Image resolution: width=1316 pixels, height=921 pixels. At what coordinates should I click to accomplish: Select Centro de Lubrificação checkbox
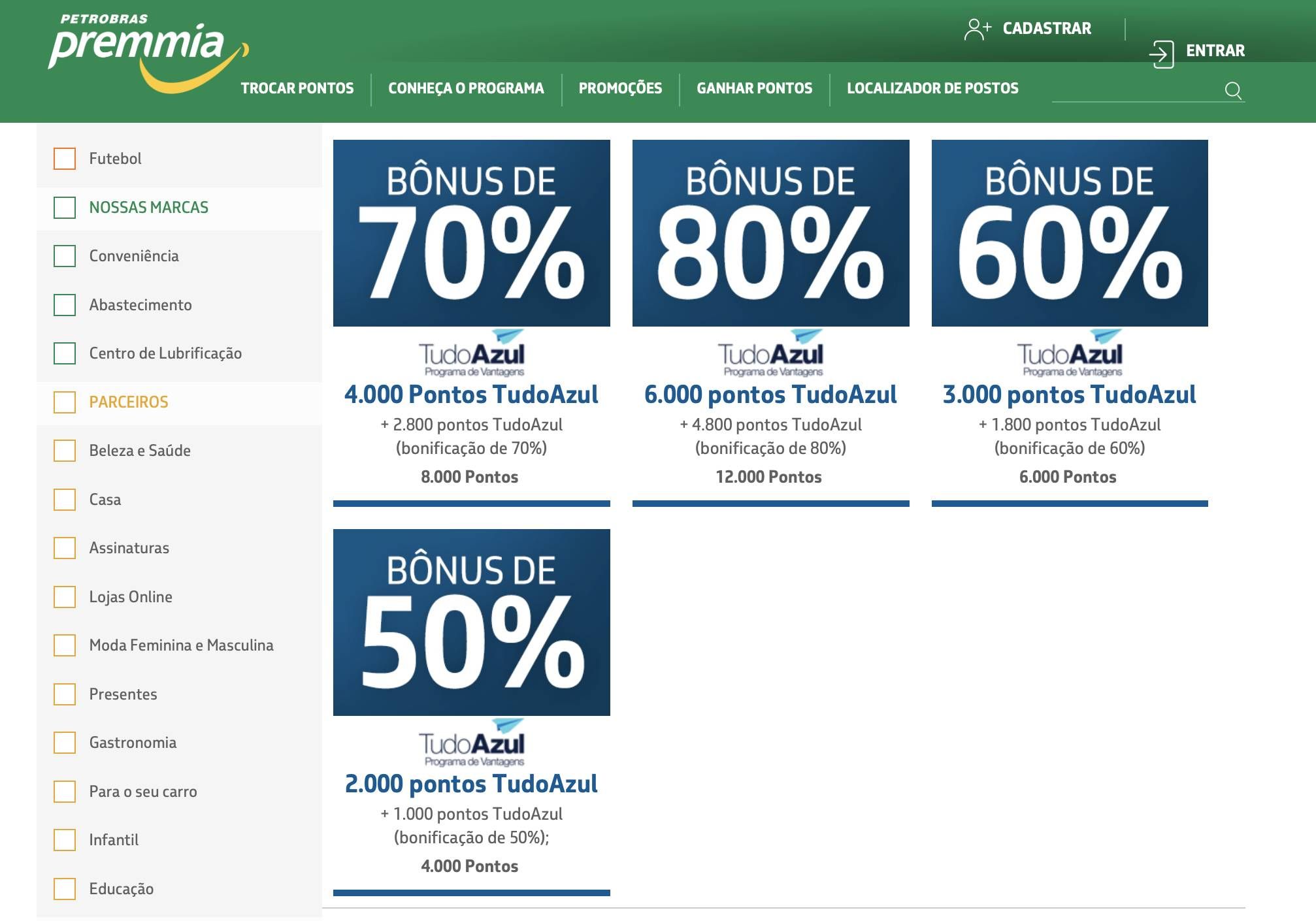tap(65, 353)
